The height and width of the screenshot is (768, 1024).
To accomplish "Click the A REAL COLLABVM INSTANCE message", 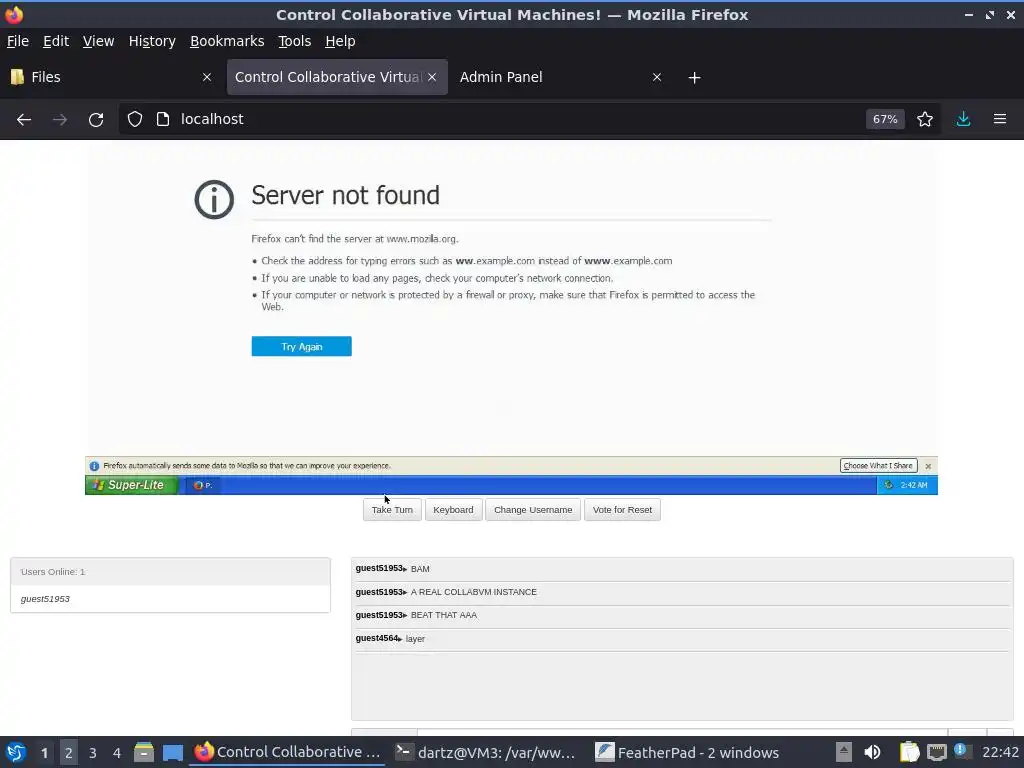I will [x=682, y=592].
